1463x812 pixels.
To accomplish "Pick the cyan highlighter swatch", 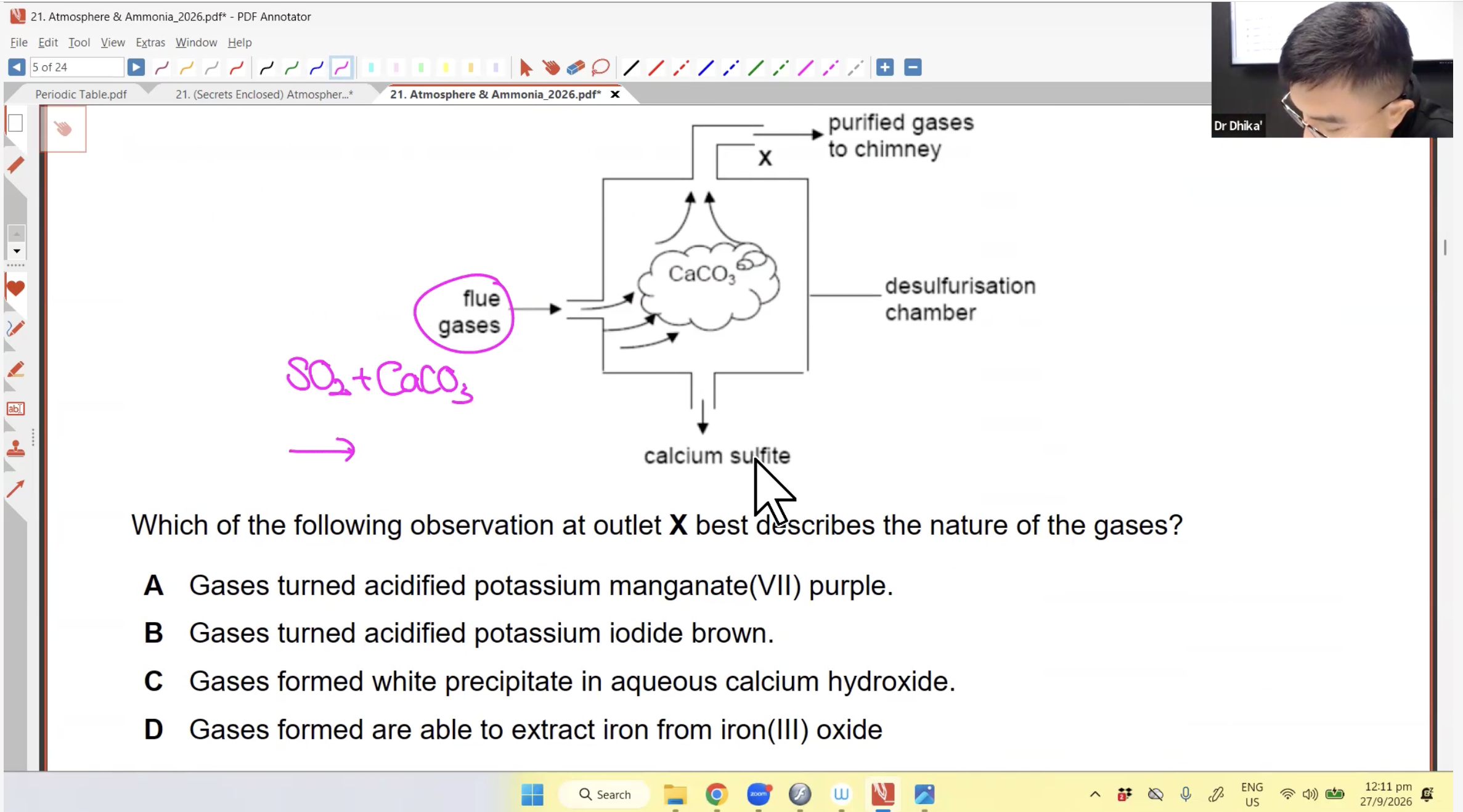I will tap(371, 68).
